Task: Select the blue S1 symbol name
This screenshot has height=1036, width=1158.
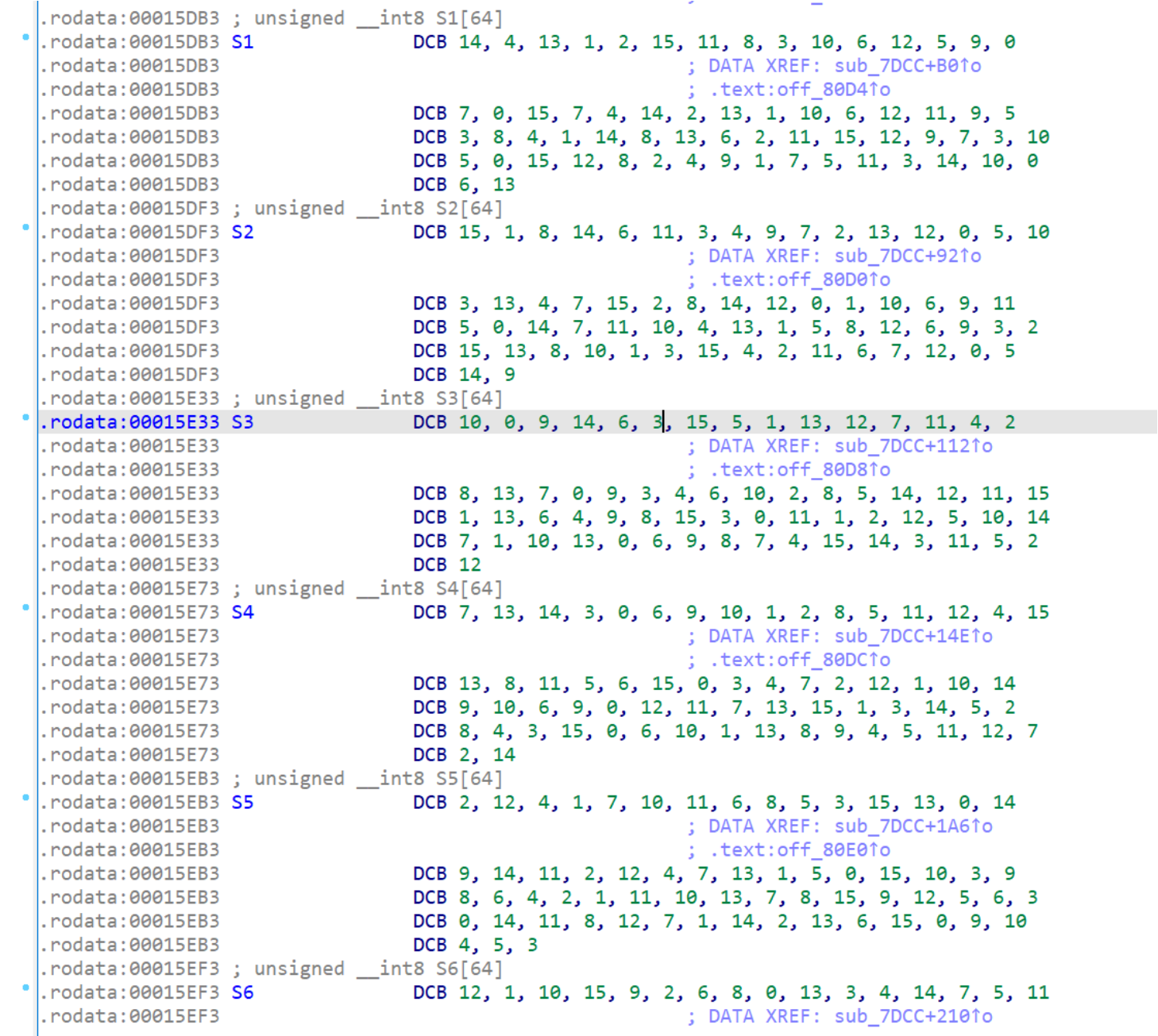Action: [242, 42]
